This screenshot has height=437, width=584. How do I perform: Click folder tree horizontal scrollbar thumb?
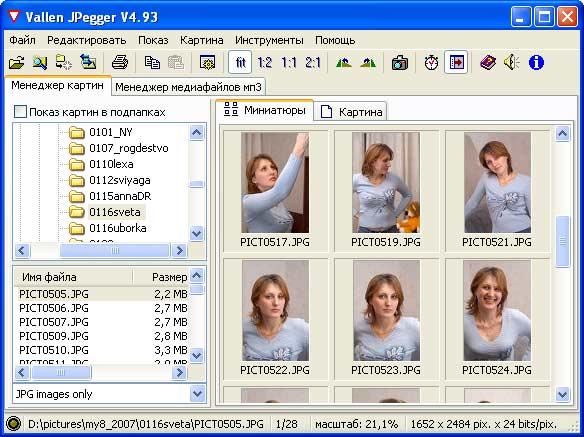[x=115, y=250]
